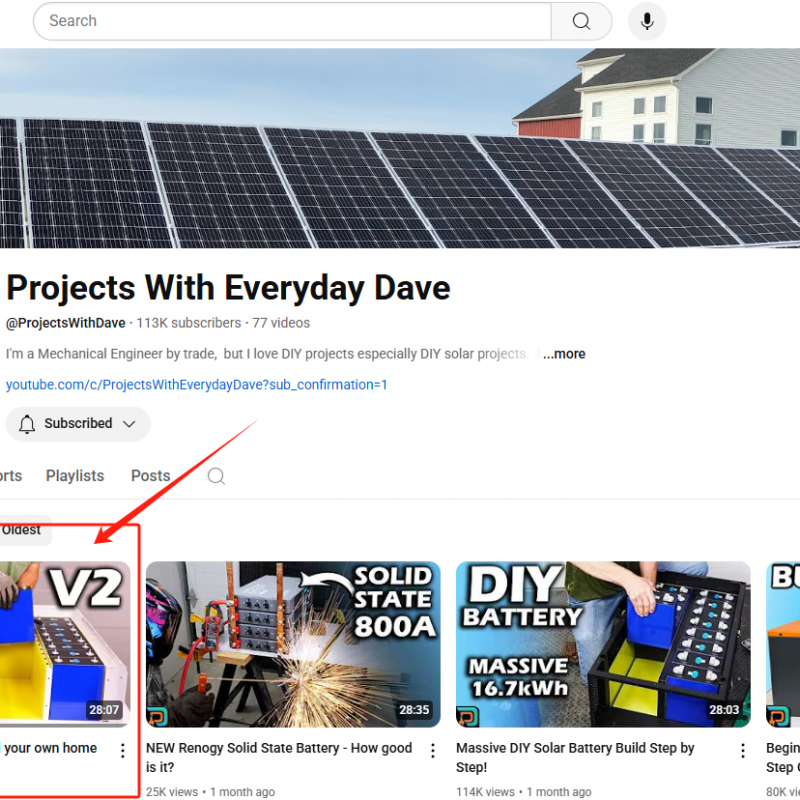Play the DIY Battery Massive 16.7kWh thumbnail
The image size is (800, 800).
(603, 644)
